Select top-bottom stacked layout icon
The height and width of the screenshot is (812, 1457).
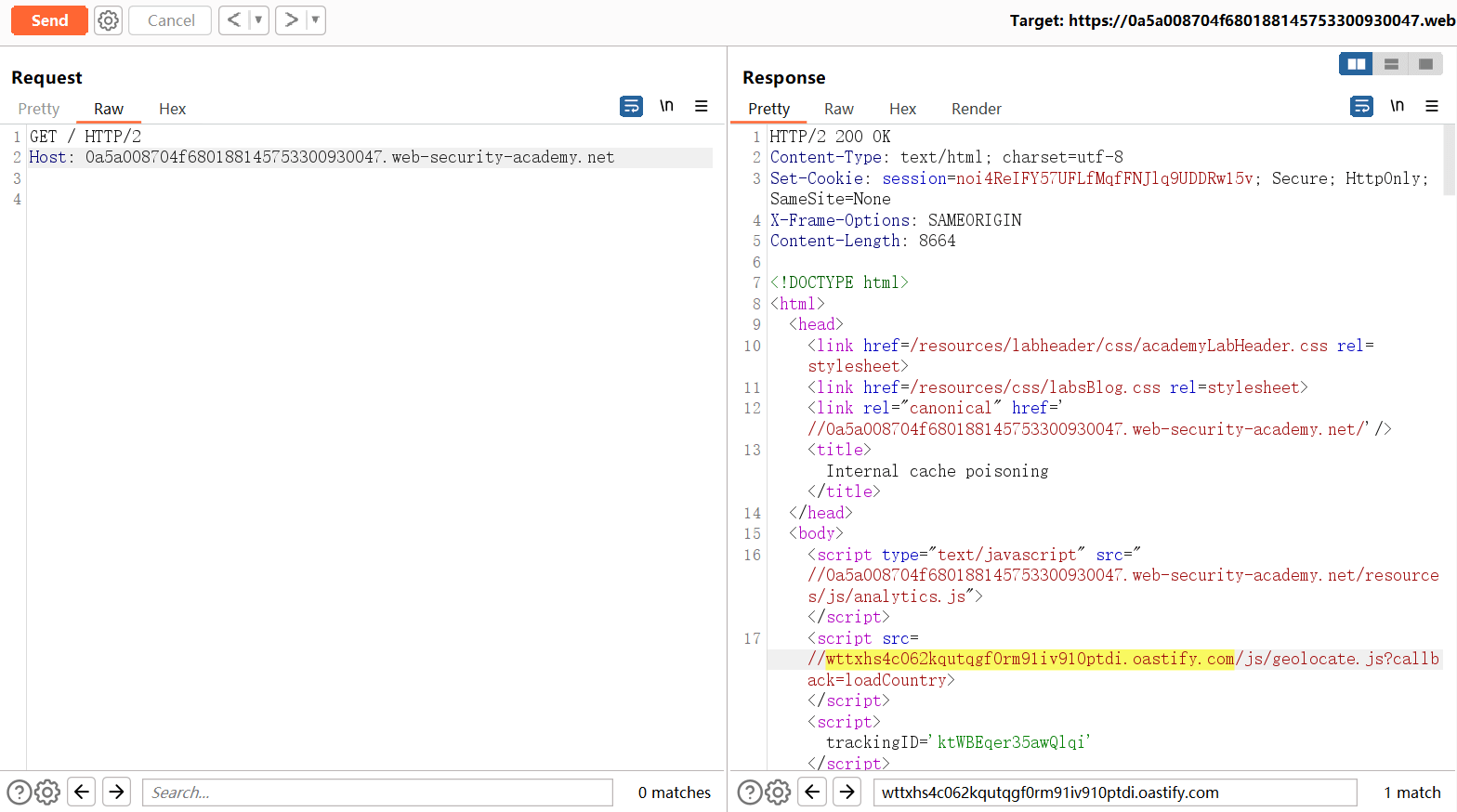click(1391, 64)
